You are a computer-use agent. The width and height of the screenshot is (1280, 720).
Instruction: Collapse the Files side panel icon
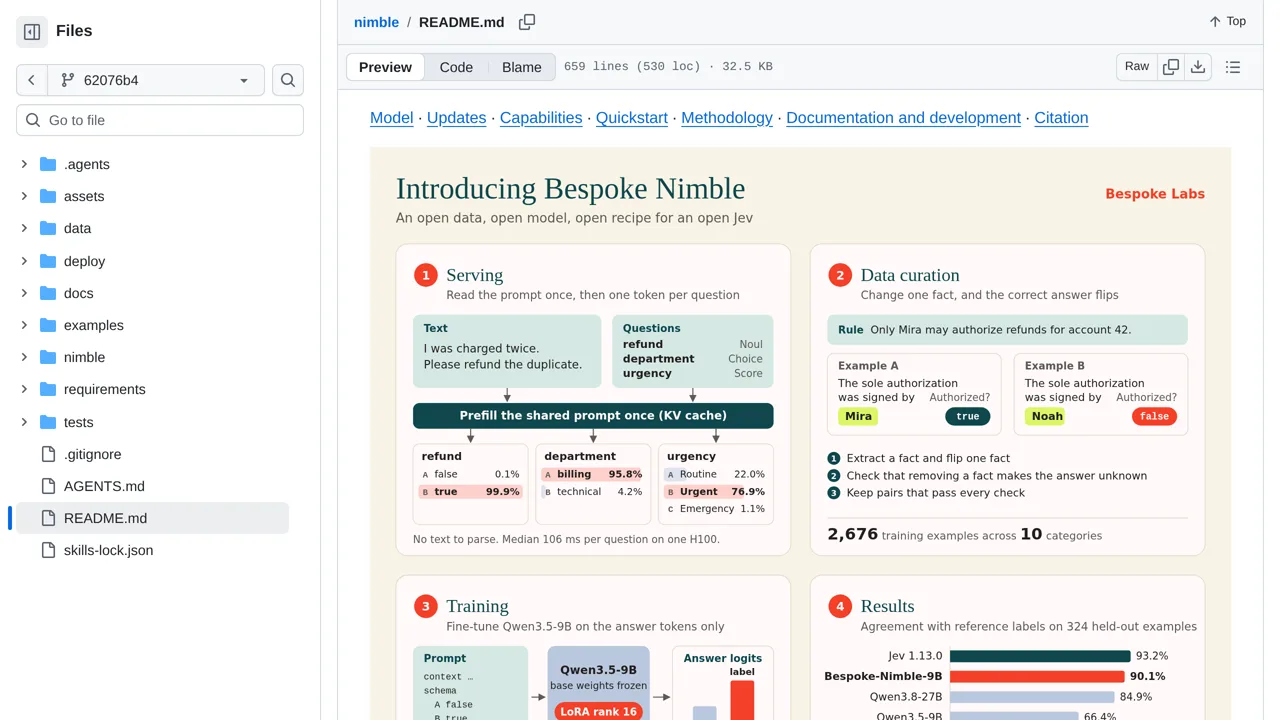click(x=32, y=32)
